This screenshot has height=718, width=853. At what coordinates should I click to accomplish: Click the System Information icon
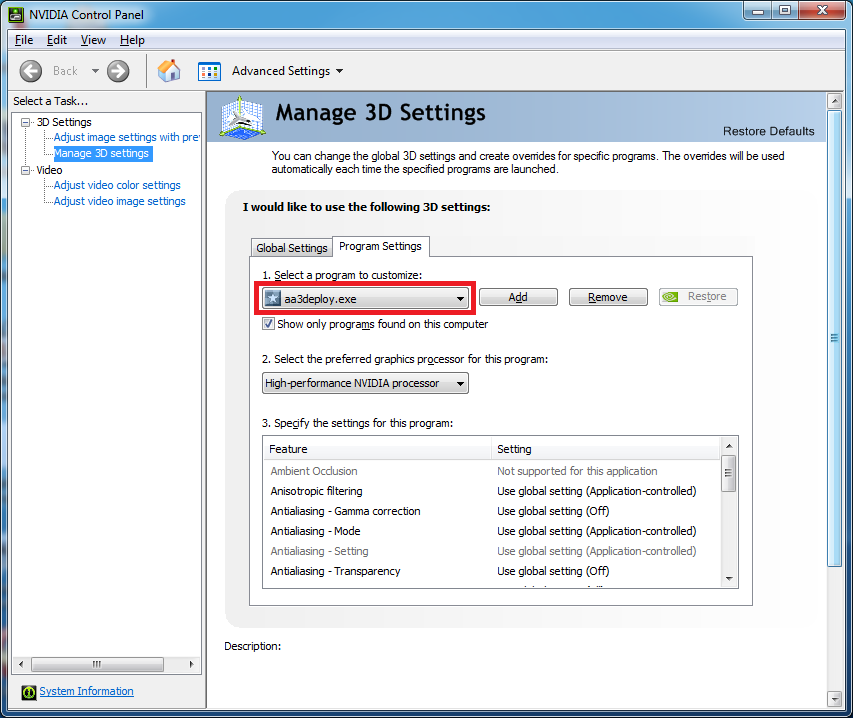click(x=29, y=692)
